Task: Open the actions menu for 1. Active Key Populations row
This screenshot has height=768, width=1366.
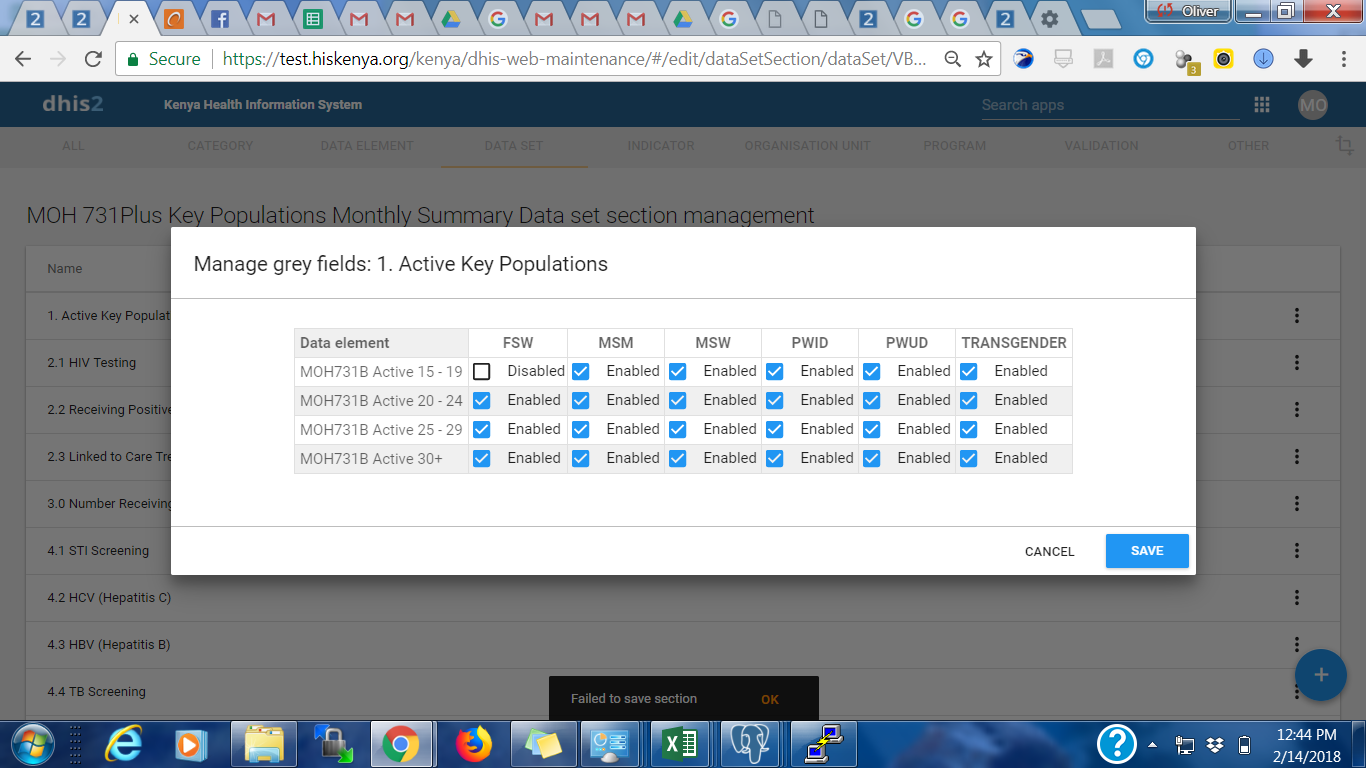Action: click(x=1297, y=316)
